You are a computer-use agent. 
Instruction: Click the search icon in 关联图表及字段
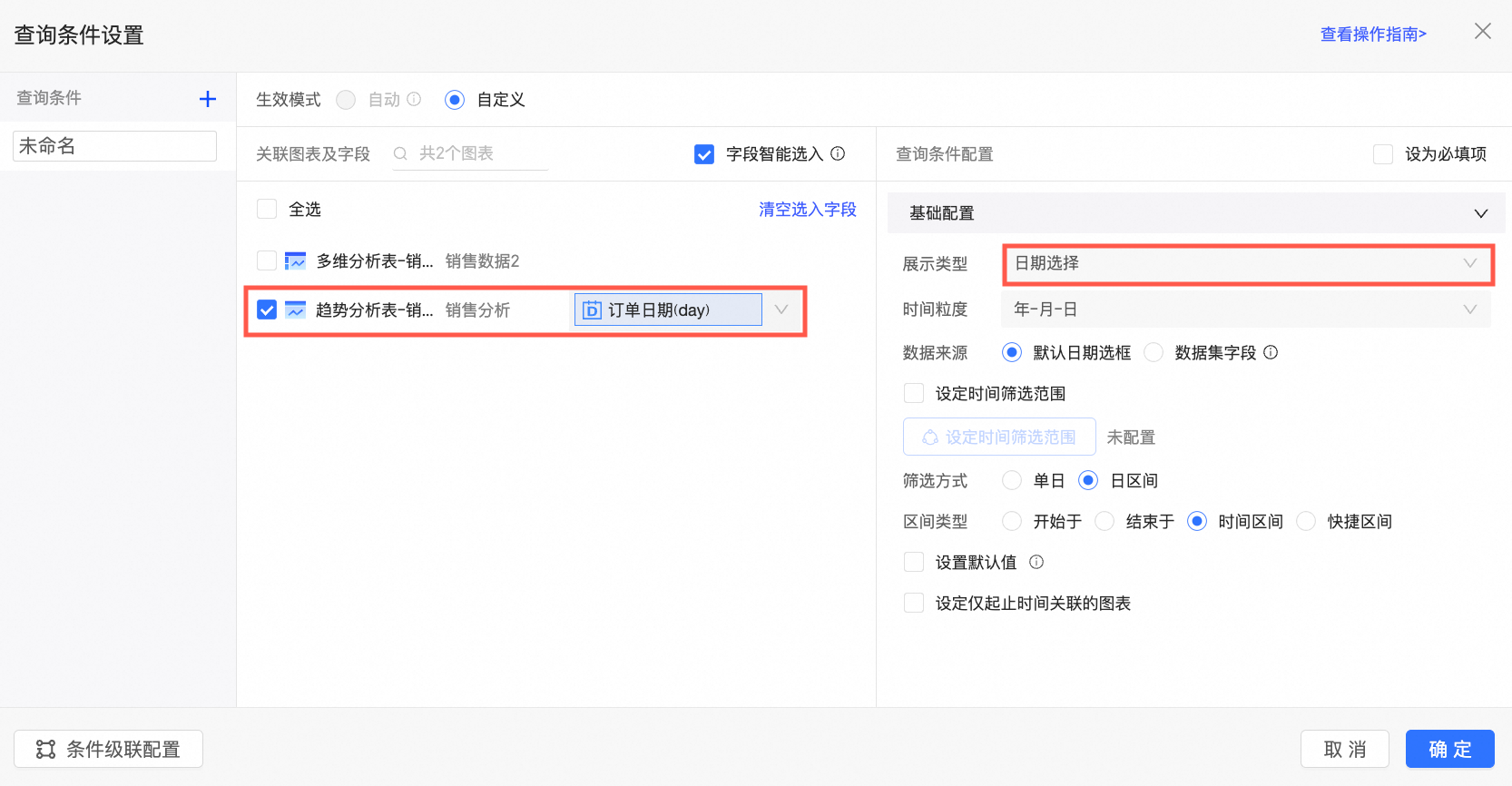pos(400,153)
